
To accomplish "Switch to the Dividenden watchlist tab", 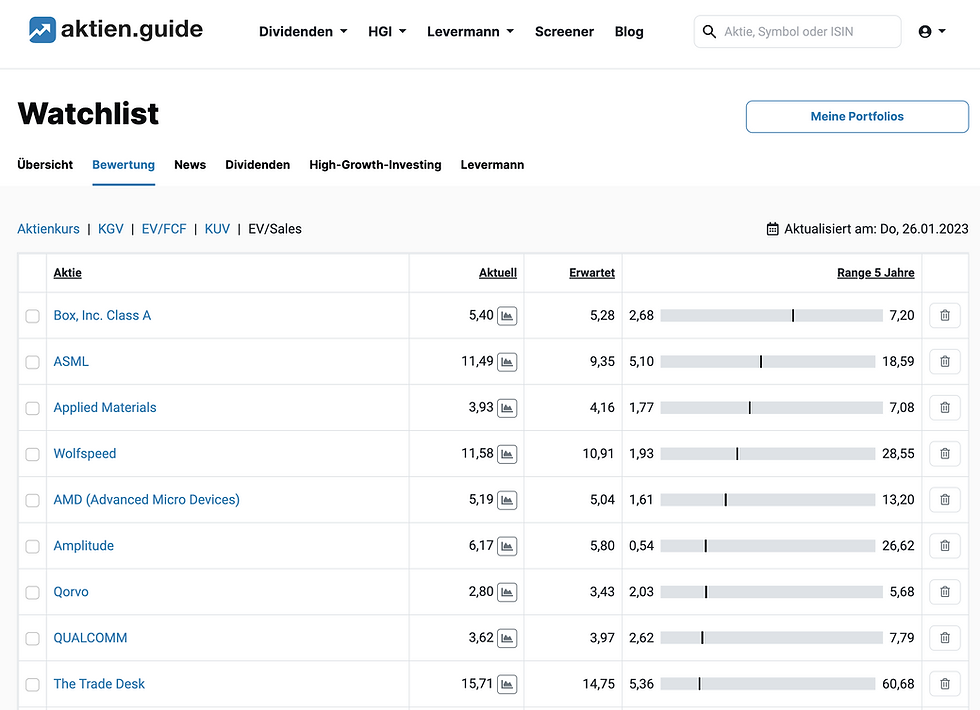I will coord(258,165).
